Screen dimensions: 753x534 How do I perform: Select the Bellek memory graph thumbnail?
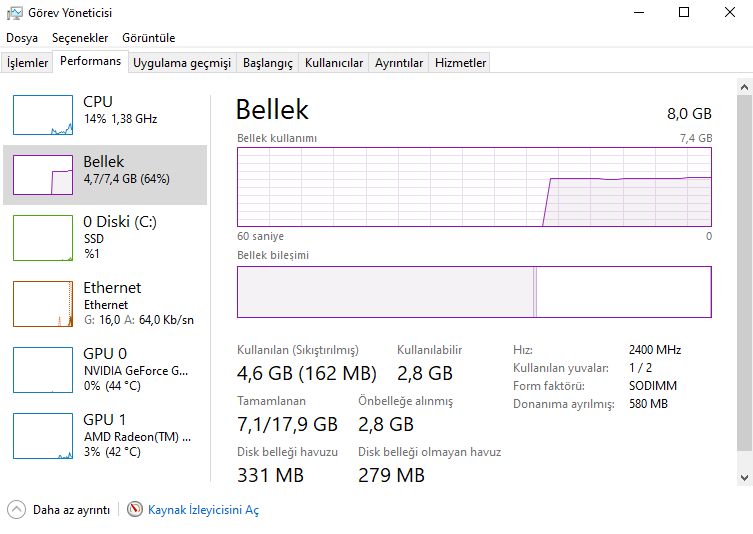tap(43, 175)
